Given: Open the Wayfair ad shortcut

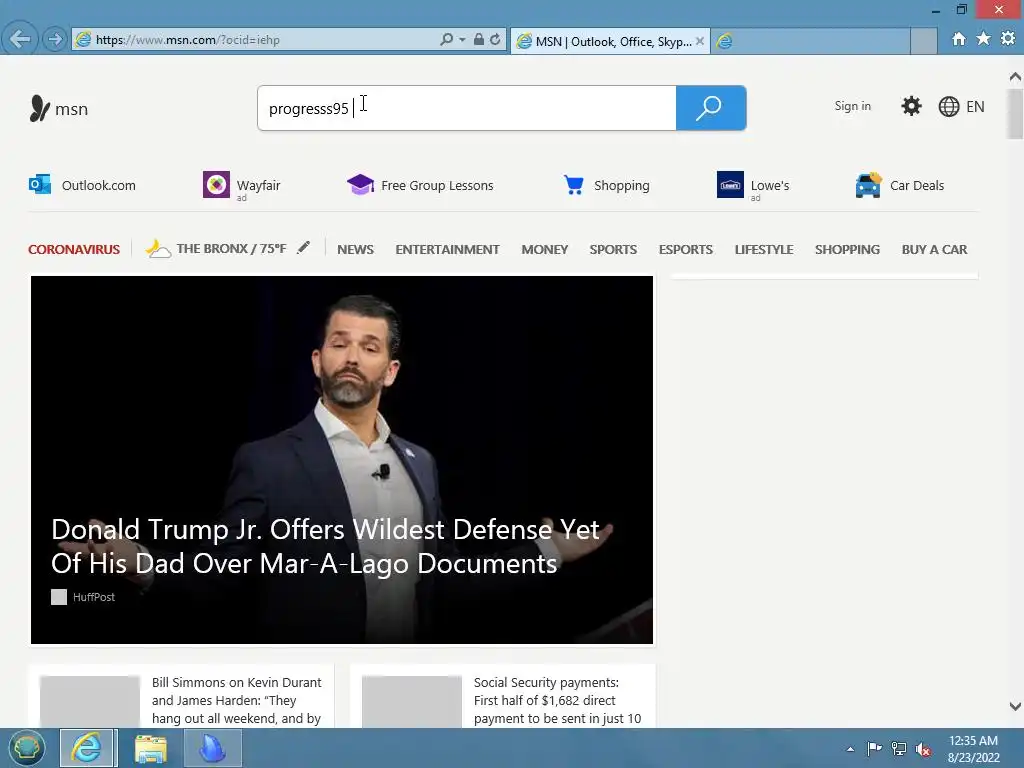Looking at the screenshot, I should 242,185.
